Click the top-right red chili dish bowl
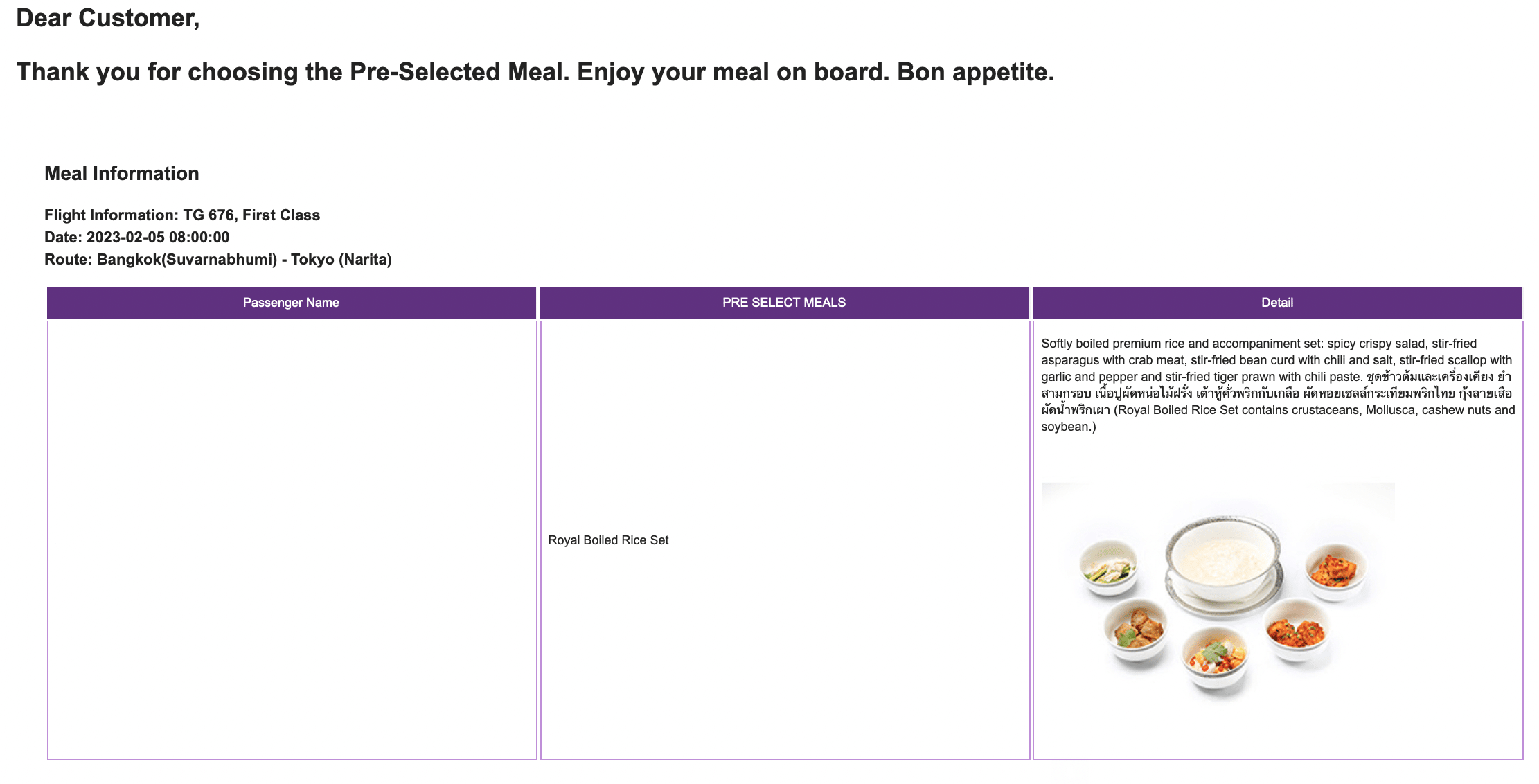1539x784 pixels. pos(1335,569)
